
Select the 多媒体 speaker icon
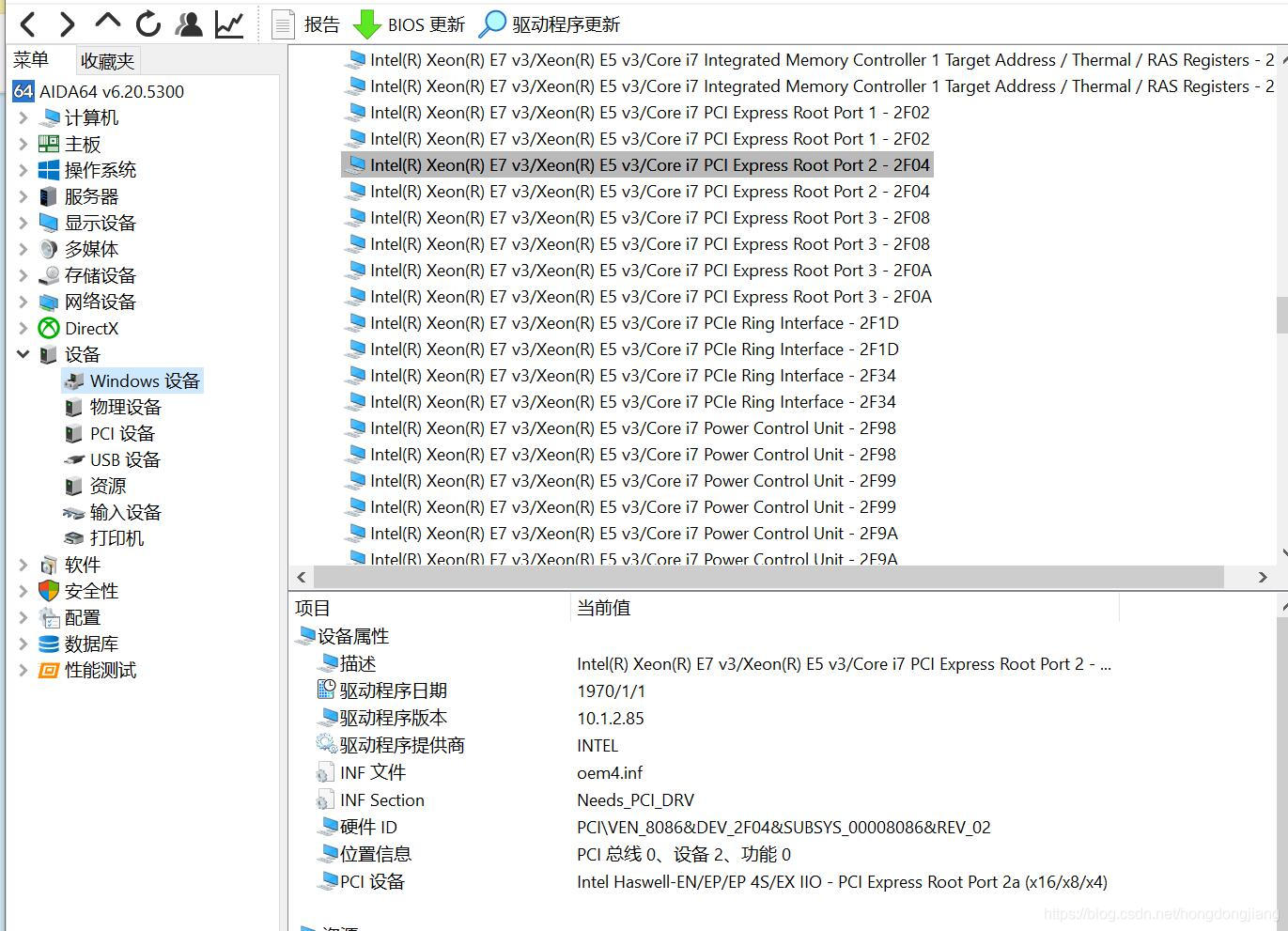click(x=49, y=249)
